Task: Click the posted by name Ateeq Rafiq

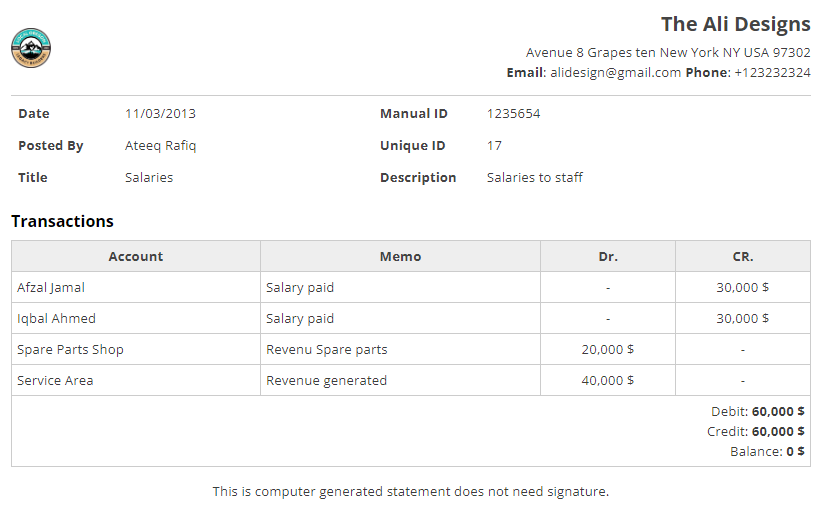Action: coord(161,145)
